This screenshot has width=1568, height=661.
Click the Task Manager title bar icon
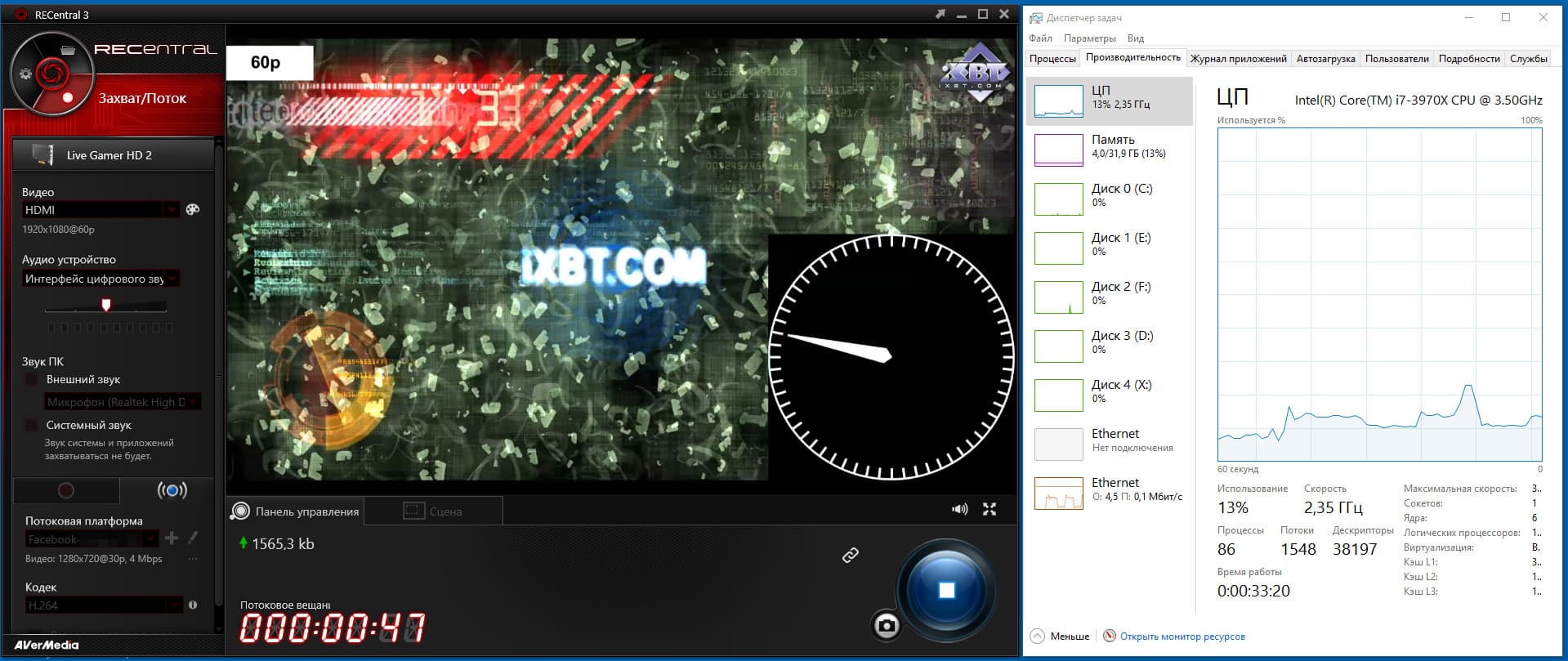tap(1036, 17)
